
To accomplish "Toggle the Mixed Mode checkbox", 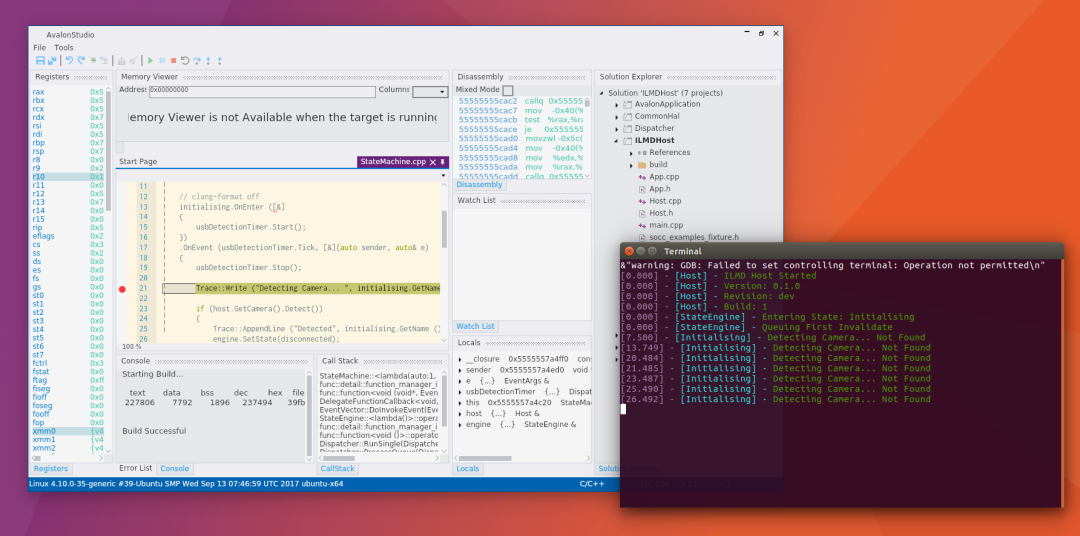I will 508,90.
